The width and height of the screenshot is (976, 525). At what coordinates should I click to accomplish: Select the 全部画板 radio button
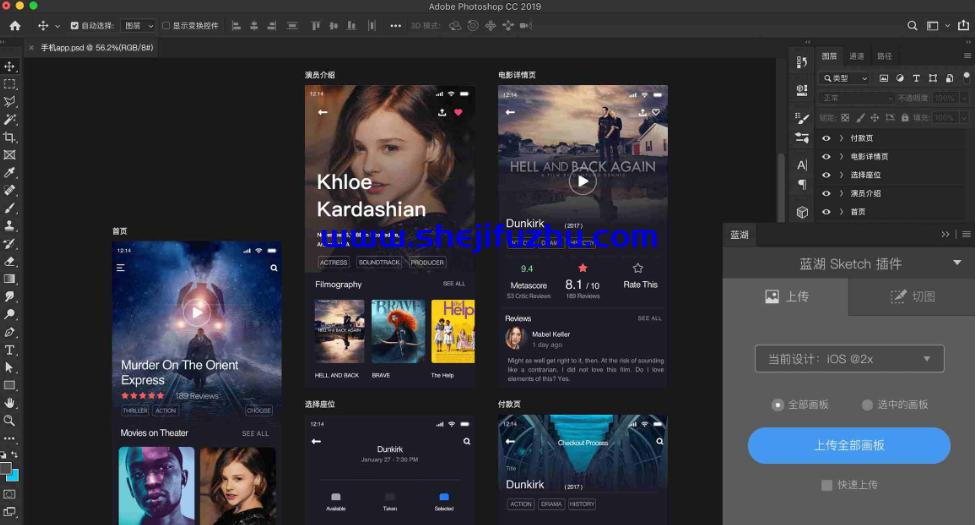click(x=777, y=405)
